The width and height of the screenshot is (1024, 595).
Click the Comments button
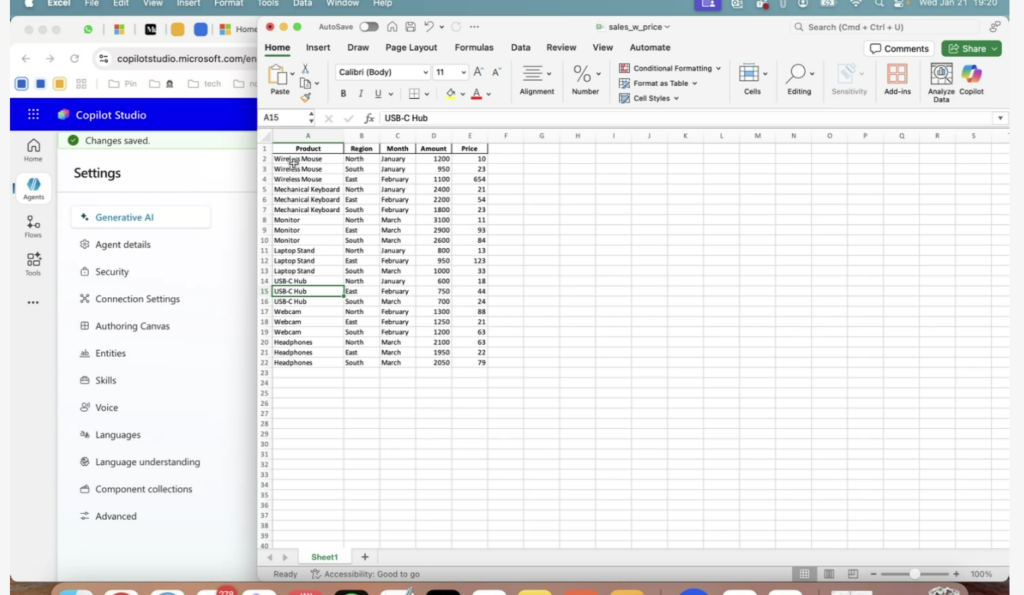pyautogui.click(x=899, y=48)
